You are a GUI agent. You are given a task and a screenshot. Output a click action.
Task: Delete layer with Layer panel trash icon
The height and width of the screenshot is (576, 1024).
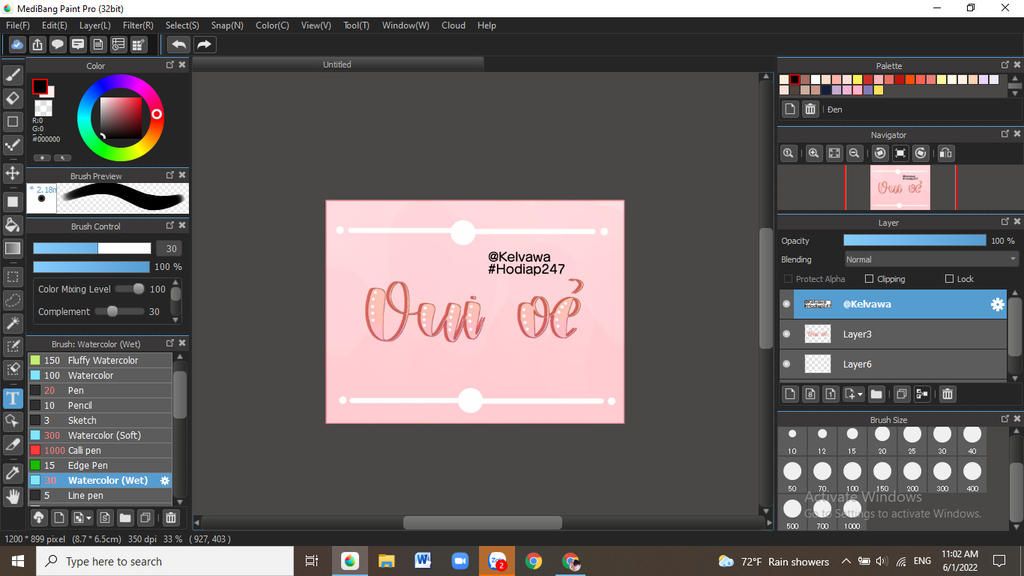pos(948,394)
